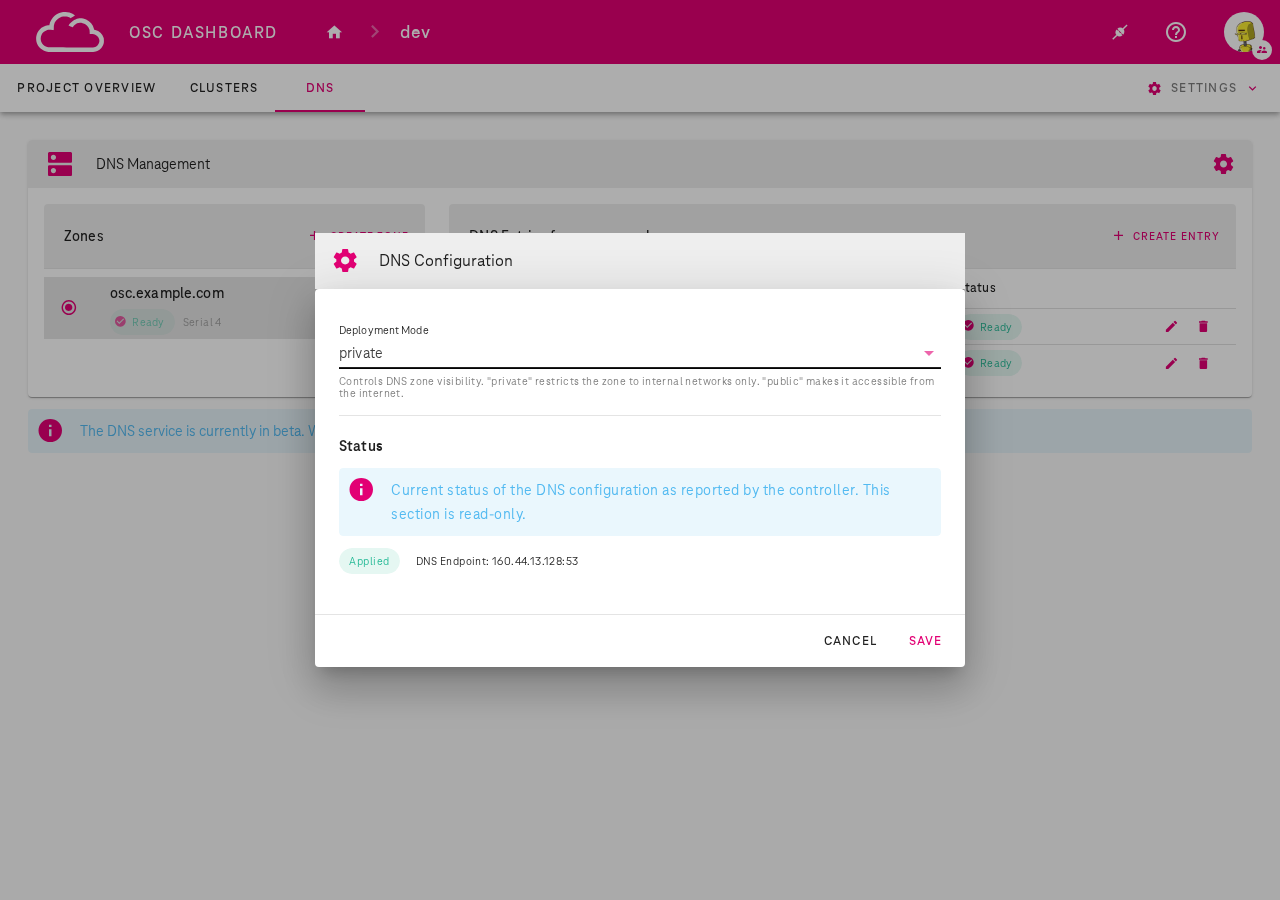Open the help question mark icon
Image resolution: width=1280 pixels, height=900 pixels.
click(x=1174, y=31)
